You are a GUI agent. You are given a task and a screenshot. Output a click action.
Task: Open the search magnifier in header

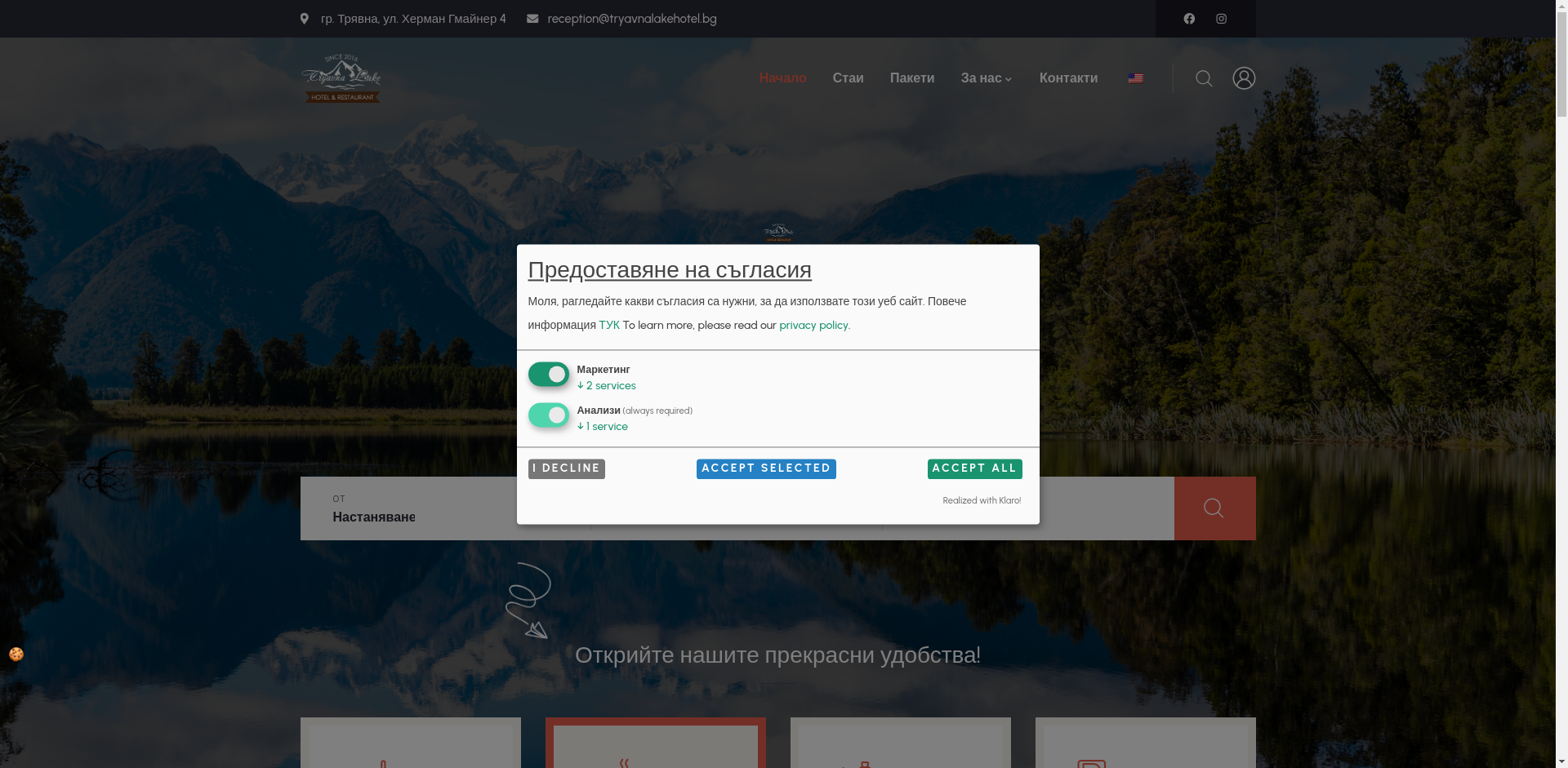coord(1204,78)
